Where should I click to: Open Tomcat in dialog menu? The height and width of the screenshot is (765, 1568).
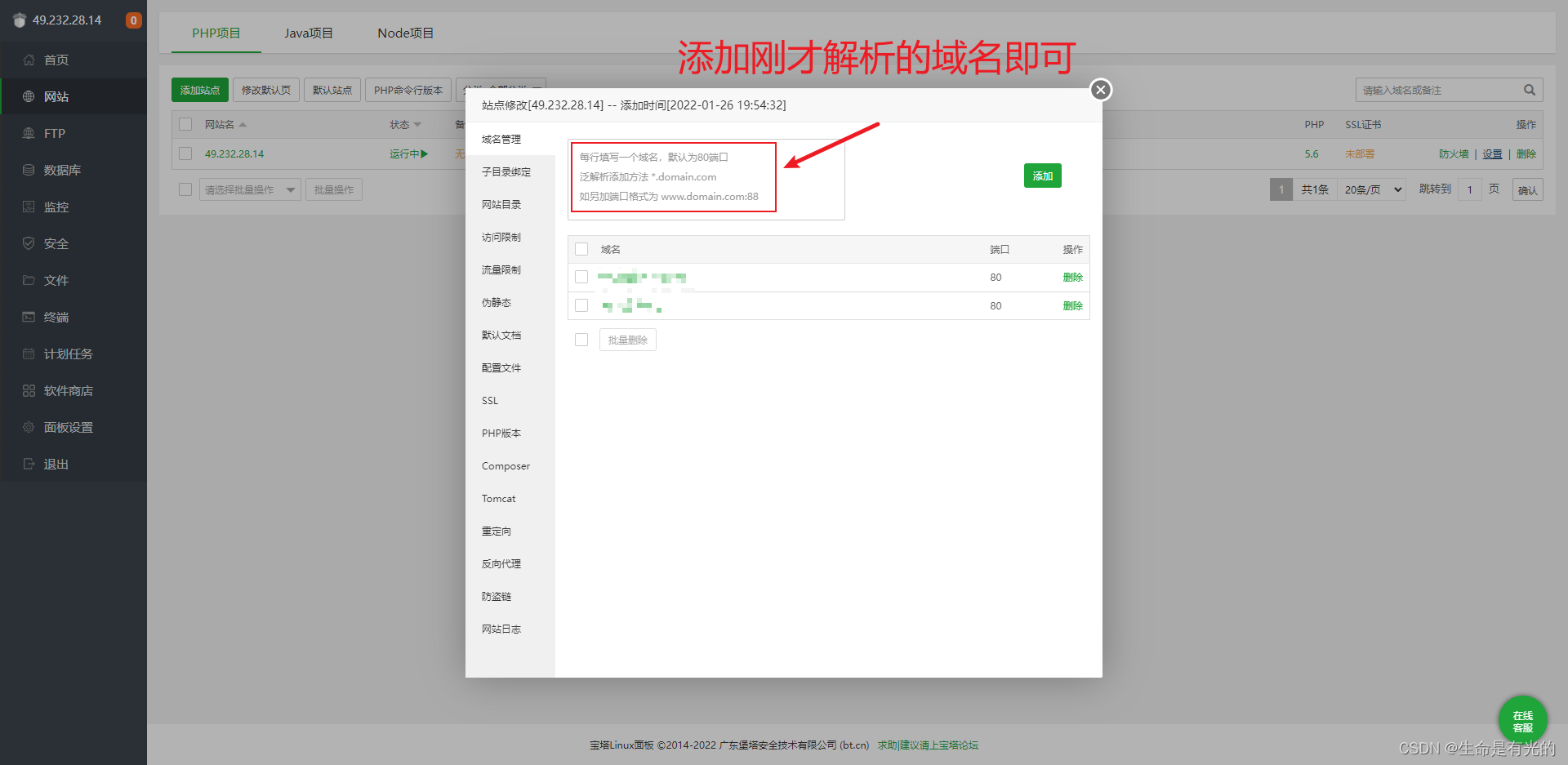510,498
